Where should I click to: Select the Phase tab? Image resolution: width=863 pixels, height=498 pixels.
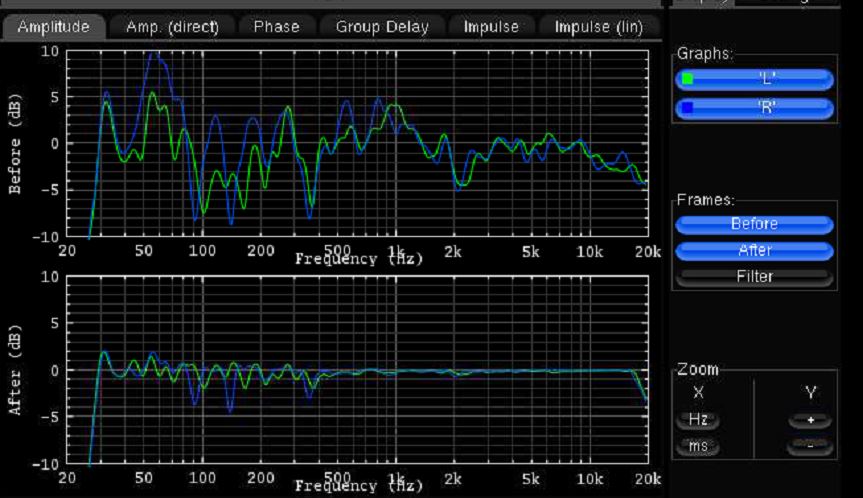[x=276, y=27]
